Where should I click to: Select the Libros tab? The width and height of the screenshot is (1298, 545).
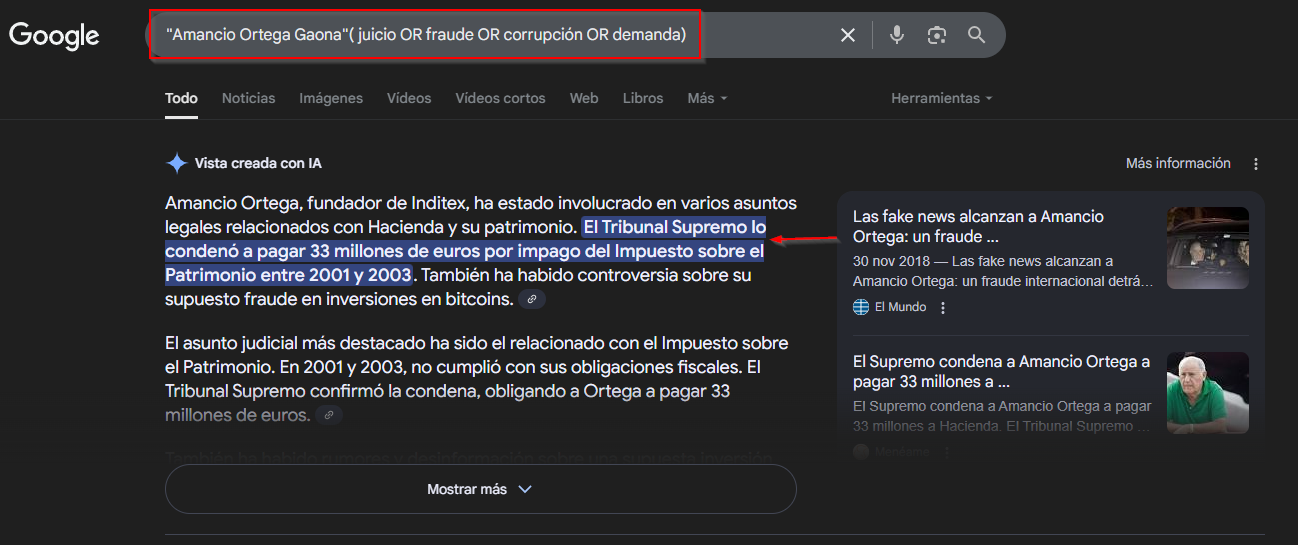tap(642, 98)
